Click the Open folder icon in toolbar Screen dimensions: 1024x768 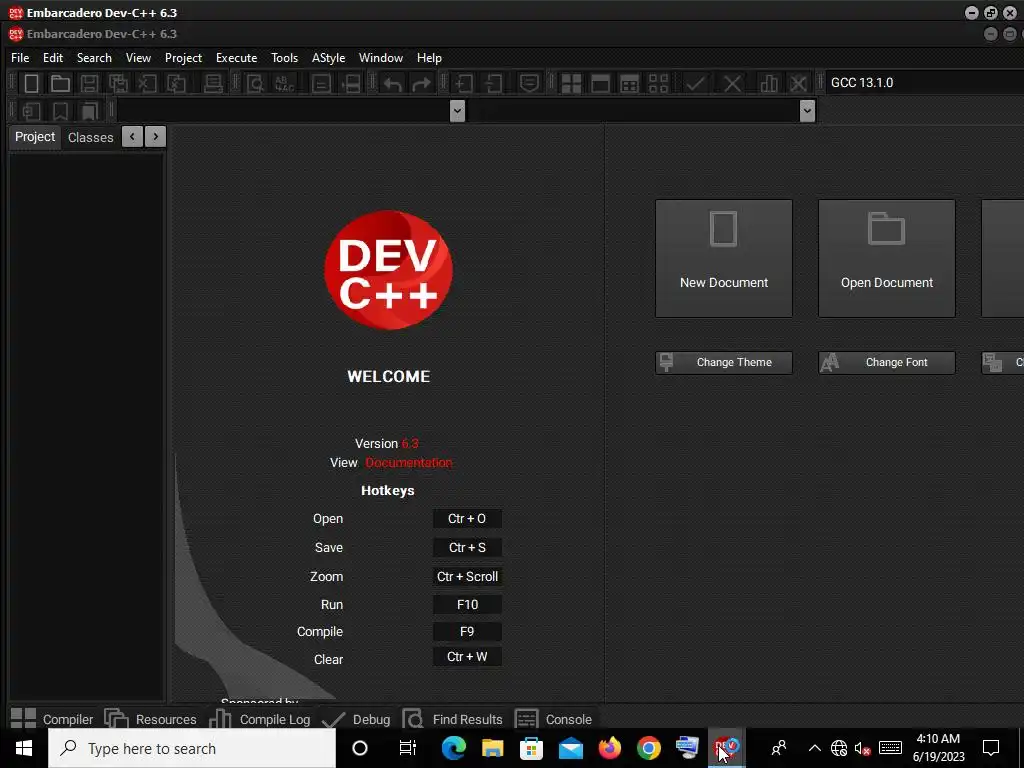coord(60,84)
